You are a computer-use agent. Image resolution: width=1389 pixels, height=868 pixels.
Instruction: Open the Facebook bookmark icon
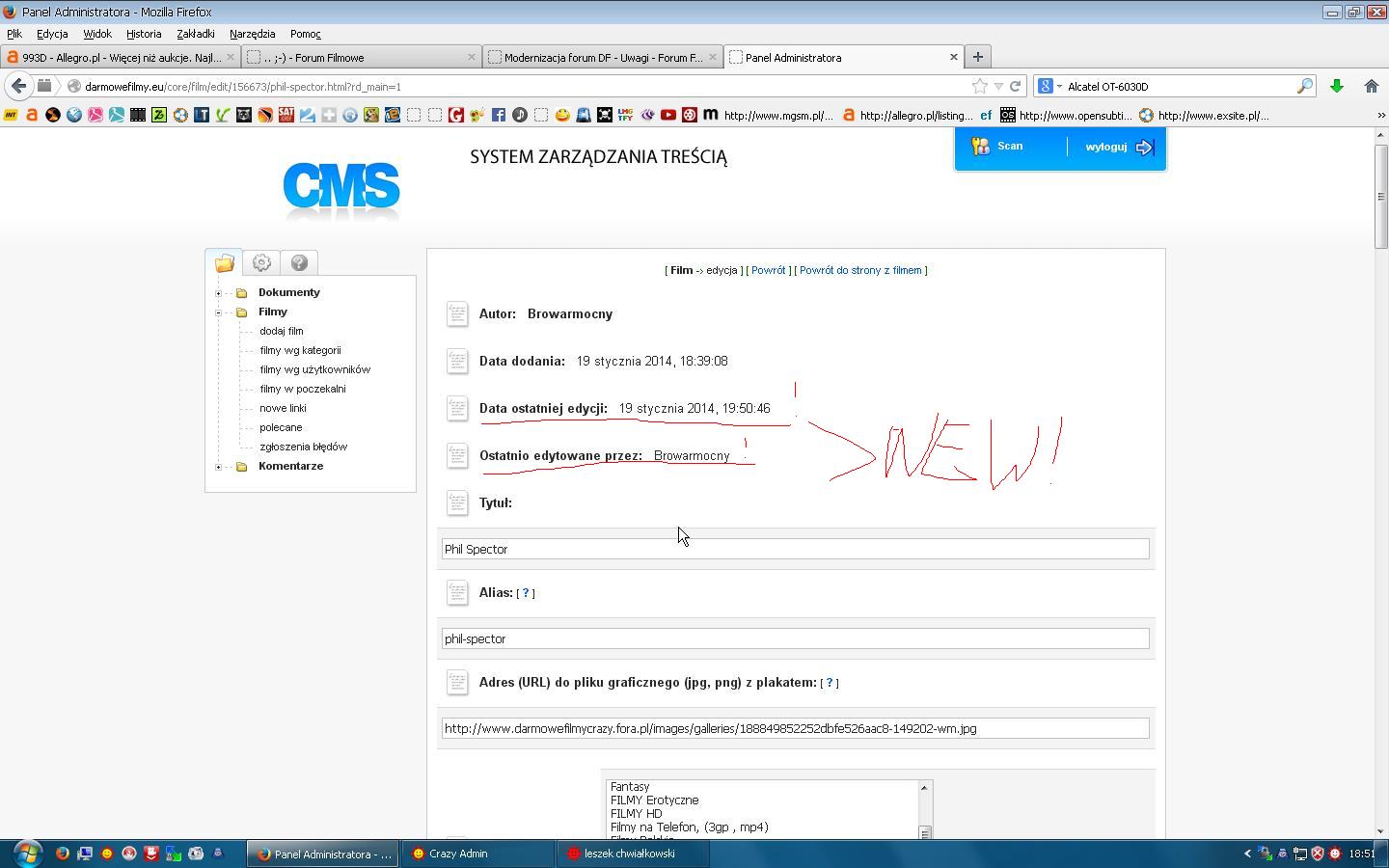point(499,115)
